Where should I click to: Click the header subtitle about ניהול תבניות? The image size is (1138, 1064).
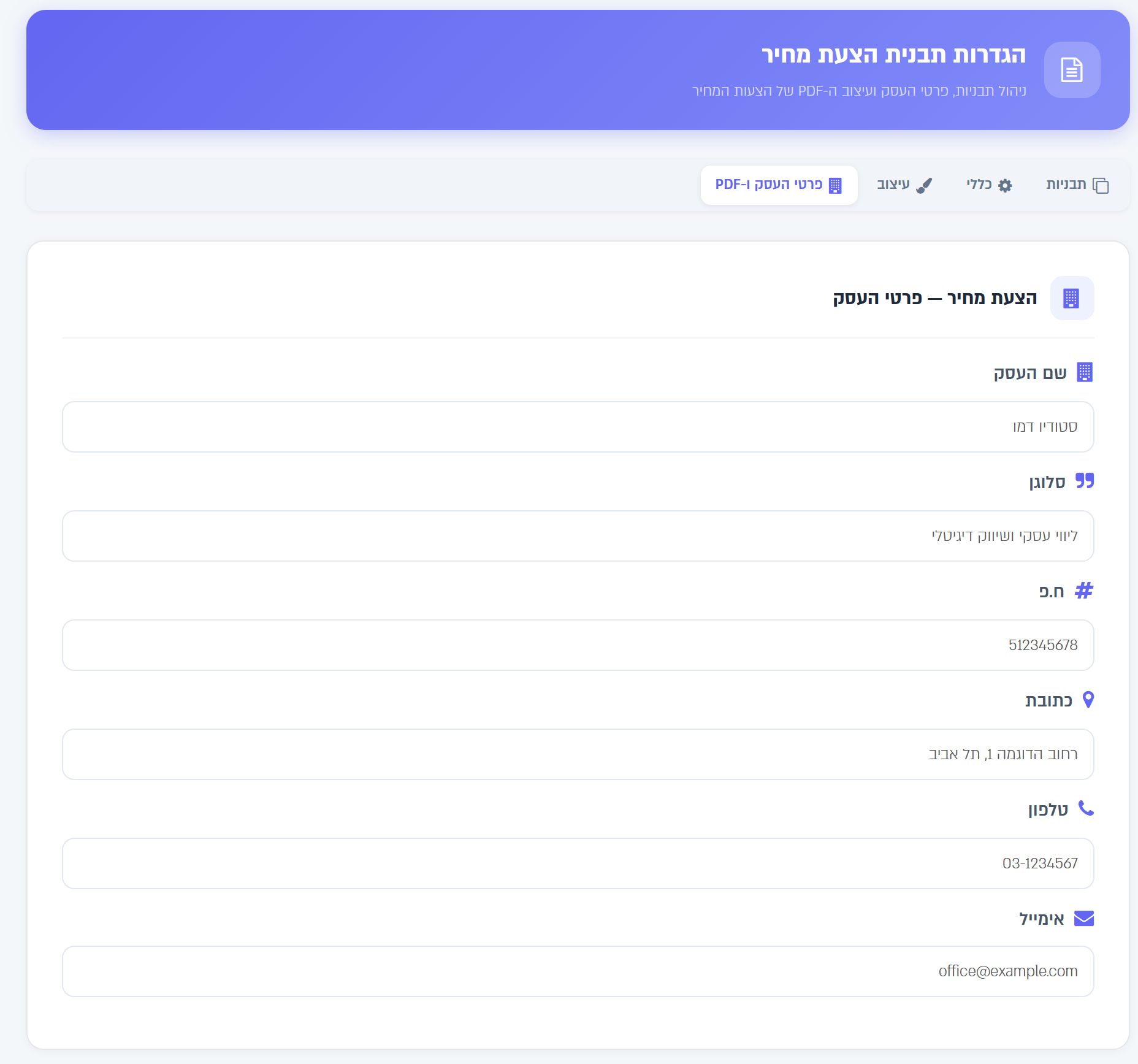pos(859,91)
